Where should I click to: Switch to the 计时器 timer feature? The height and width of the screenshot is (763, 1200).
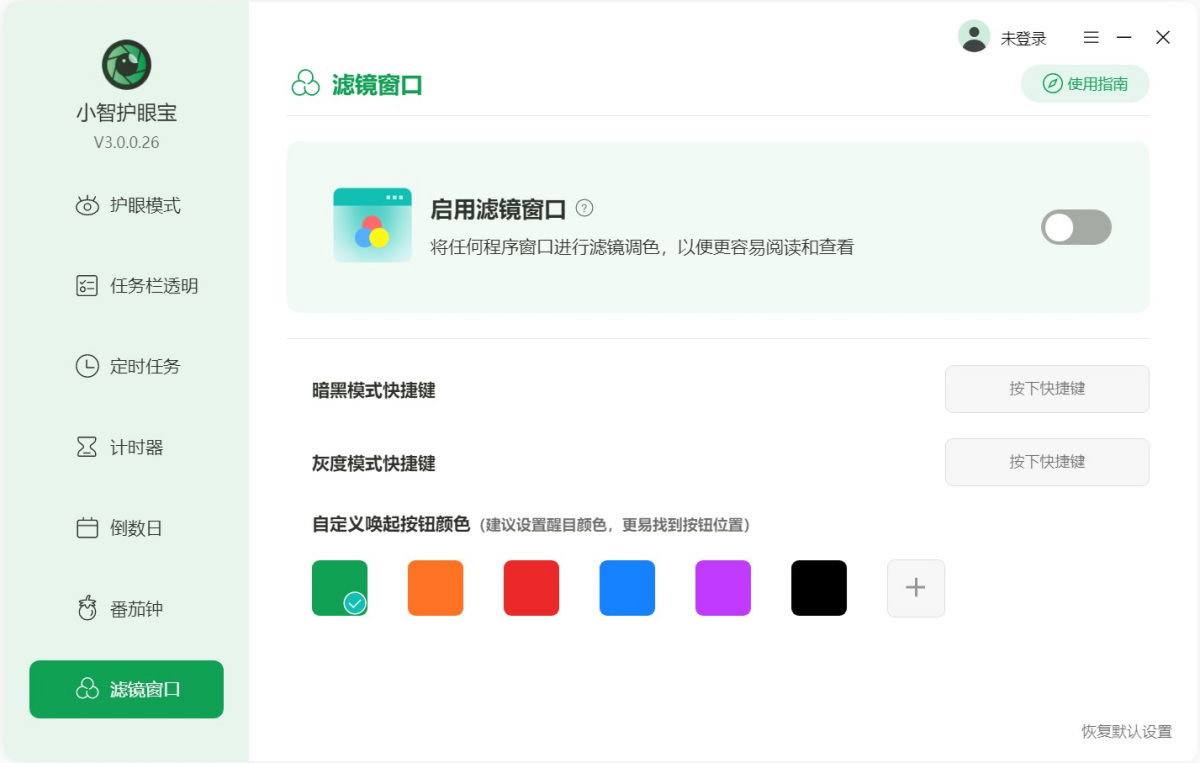click(x=125, y=447)
